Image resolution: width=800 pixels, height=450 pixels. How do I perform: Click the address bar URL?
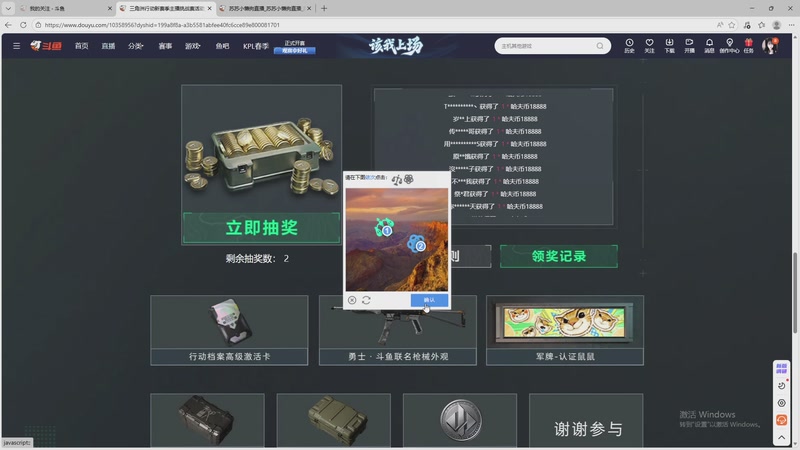162,24
